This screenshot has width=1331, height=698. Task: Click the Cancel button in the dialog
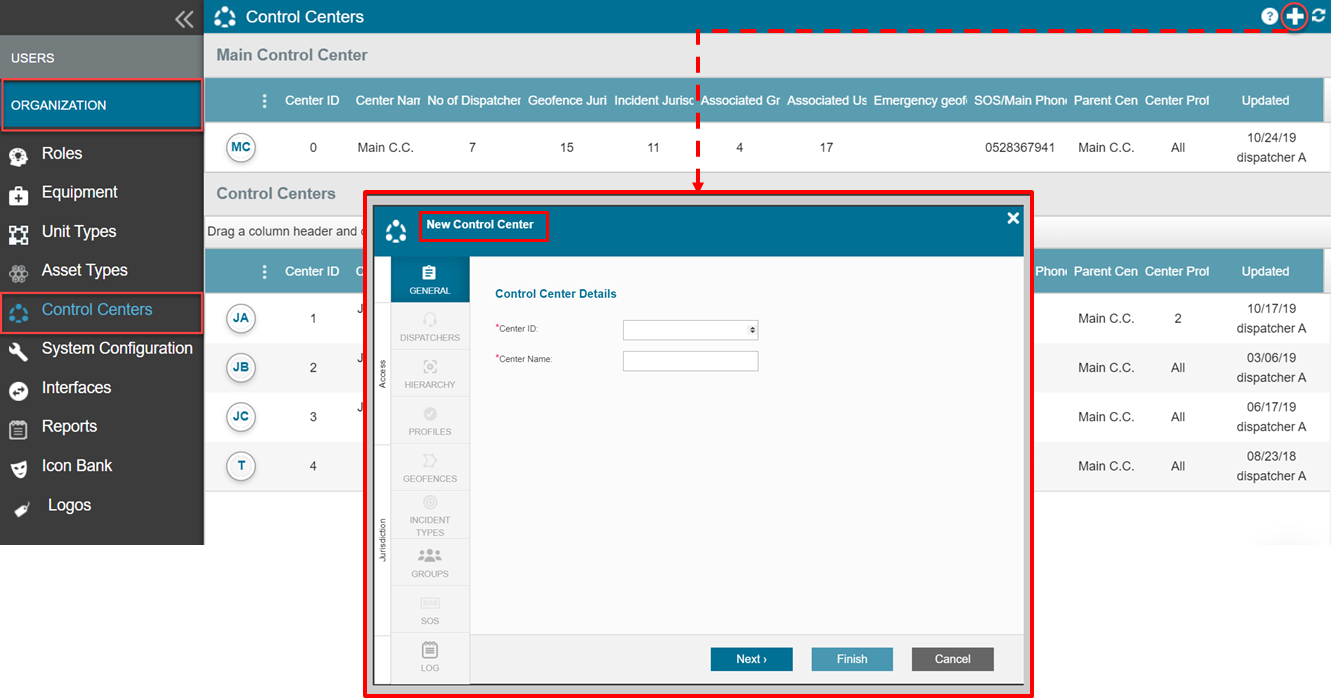click(x=952, y=659)
